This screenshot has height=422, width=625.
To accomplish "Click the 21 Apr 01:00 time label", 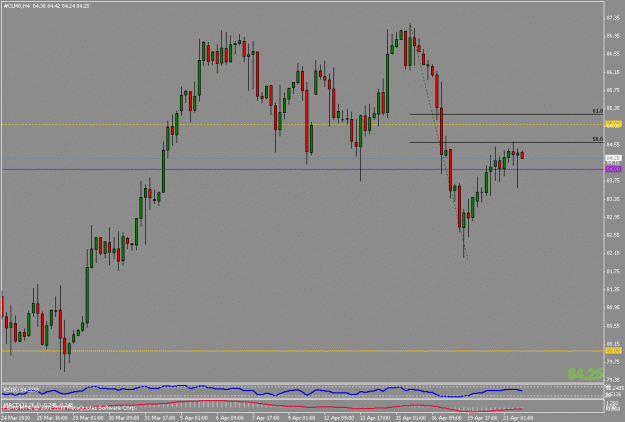I will 518,418.
